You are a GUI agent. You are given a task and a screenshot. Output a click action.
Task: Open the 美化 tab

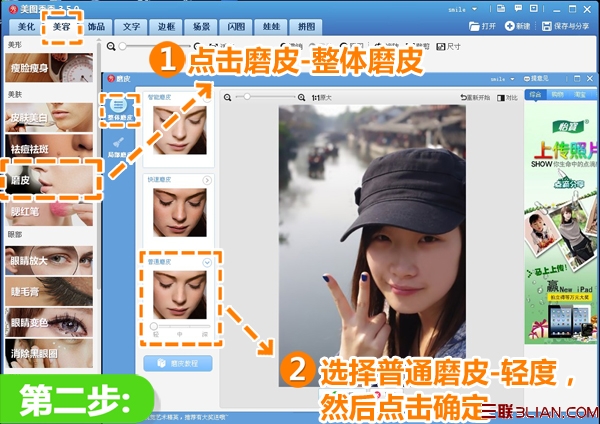[x=26, y=27]
